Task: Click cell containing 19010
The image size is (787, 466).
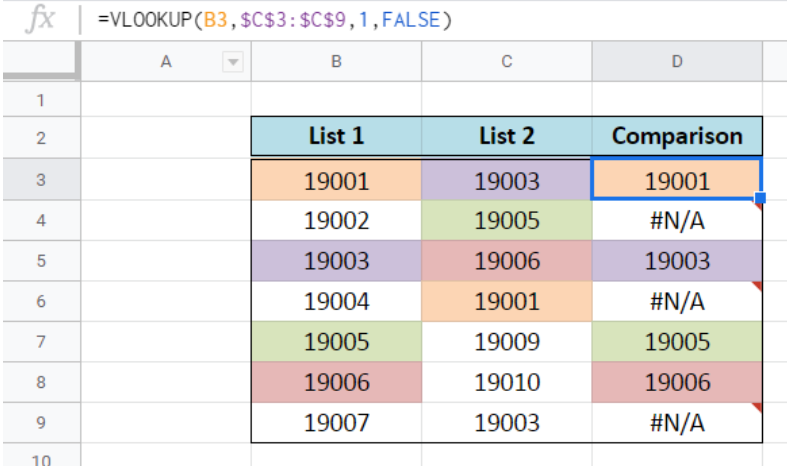Action: point(507,382)
